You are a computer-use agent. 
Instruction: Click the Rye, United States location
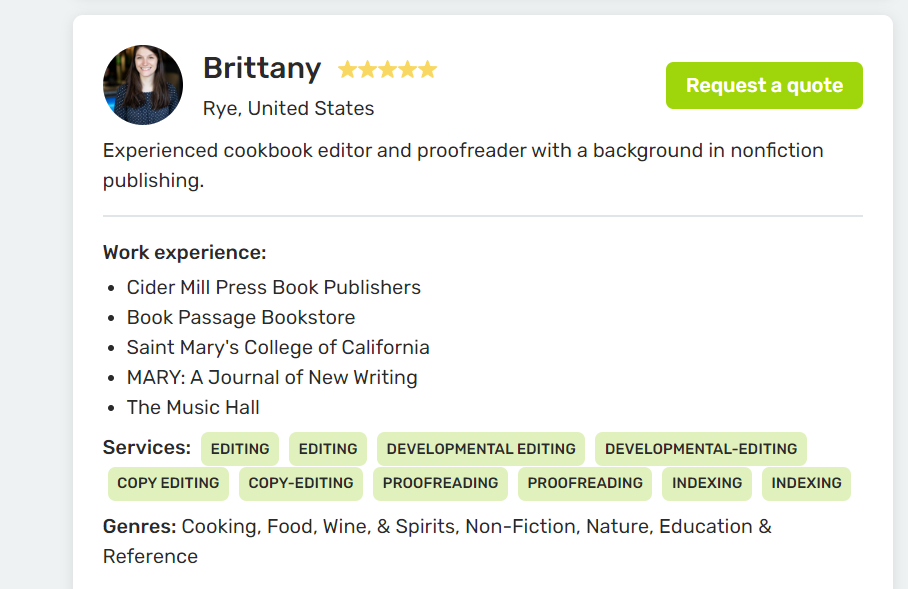(x=288, y=108)
